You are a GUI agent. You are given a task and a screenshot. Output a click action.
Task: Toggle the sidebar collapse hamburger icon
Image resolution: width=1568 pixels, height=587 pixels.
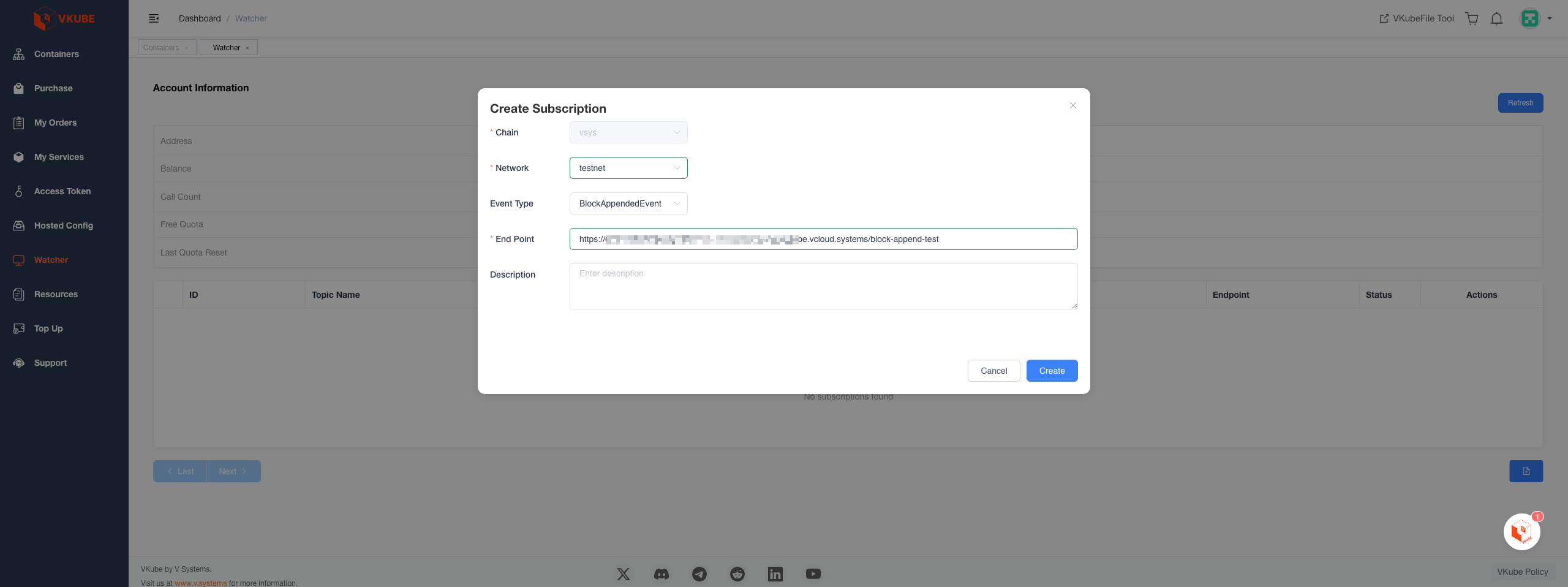[154, 18]
